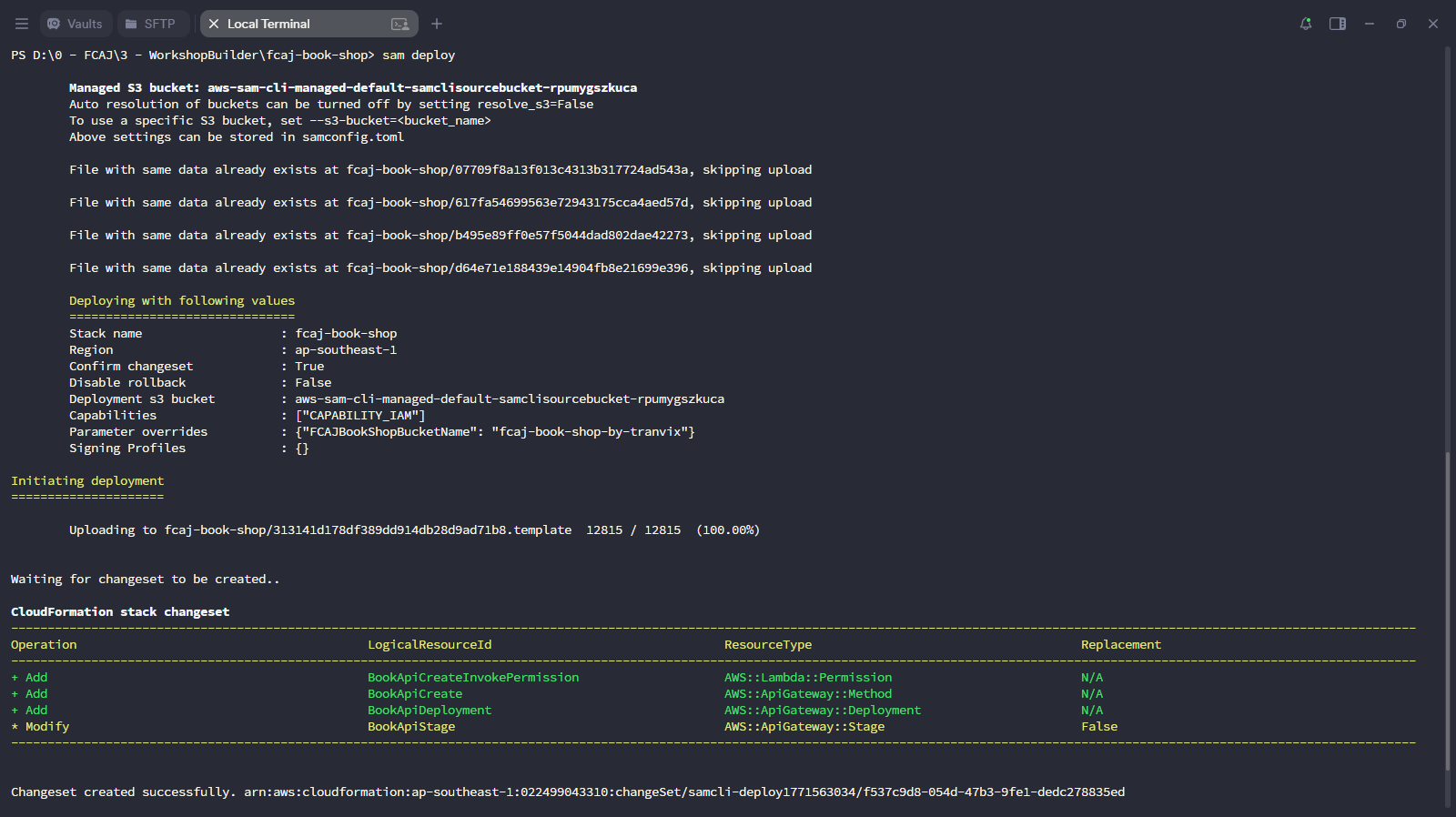Click the BookApiStage resource ID
Image resolution: width=1456 pixels, height=817 pixels.
[411, 727]
